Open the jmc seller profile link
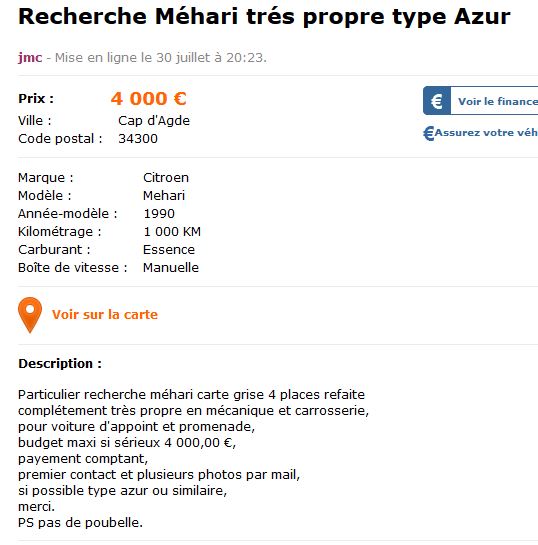Viewport: 538px width, 545px height. click(x=30, y=57)
